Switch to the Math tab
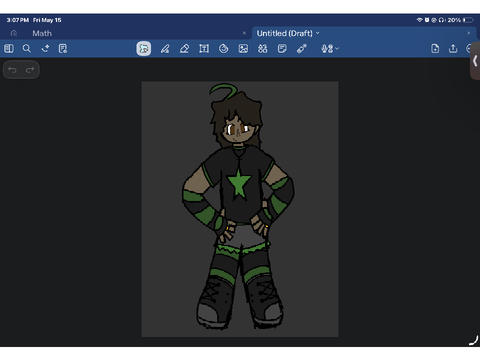480x360 pixels. pos(42,33)
